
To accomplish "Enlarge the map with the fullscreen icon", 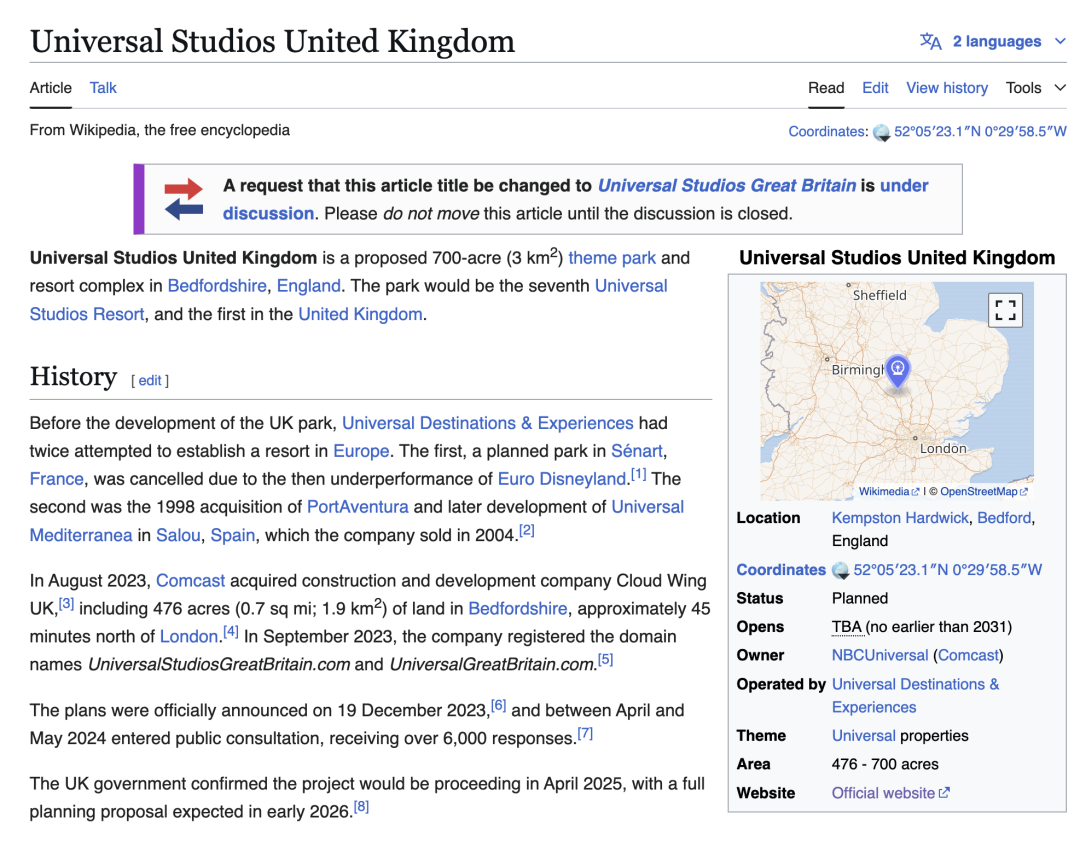I will pyautogui.click(x=1005, y=310).
